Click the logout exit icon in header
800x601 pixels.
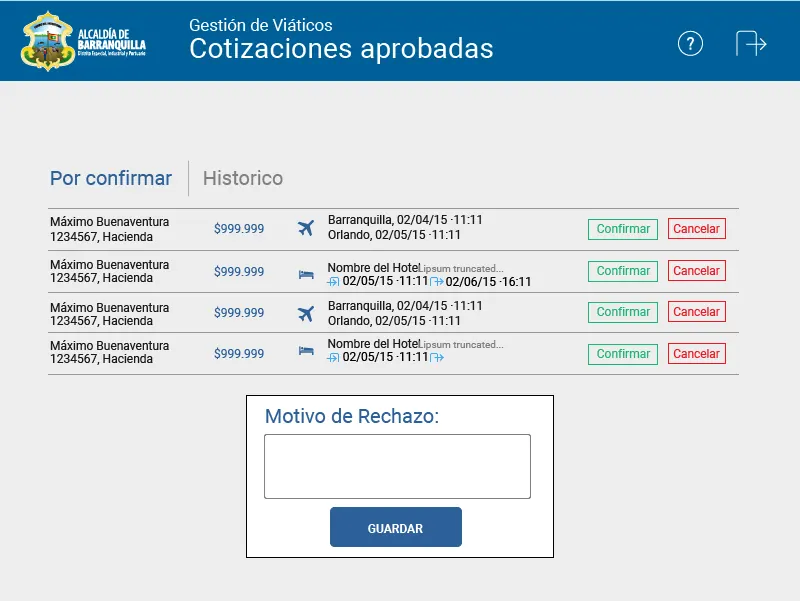coord(751,44)
